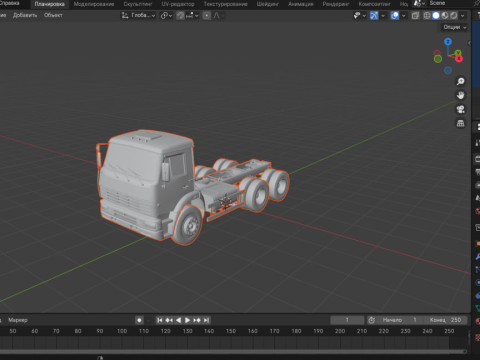This screenshot has width=480, height=360.
Task: Toggle proportional editing
Action: 207,15
